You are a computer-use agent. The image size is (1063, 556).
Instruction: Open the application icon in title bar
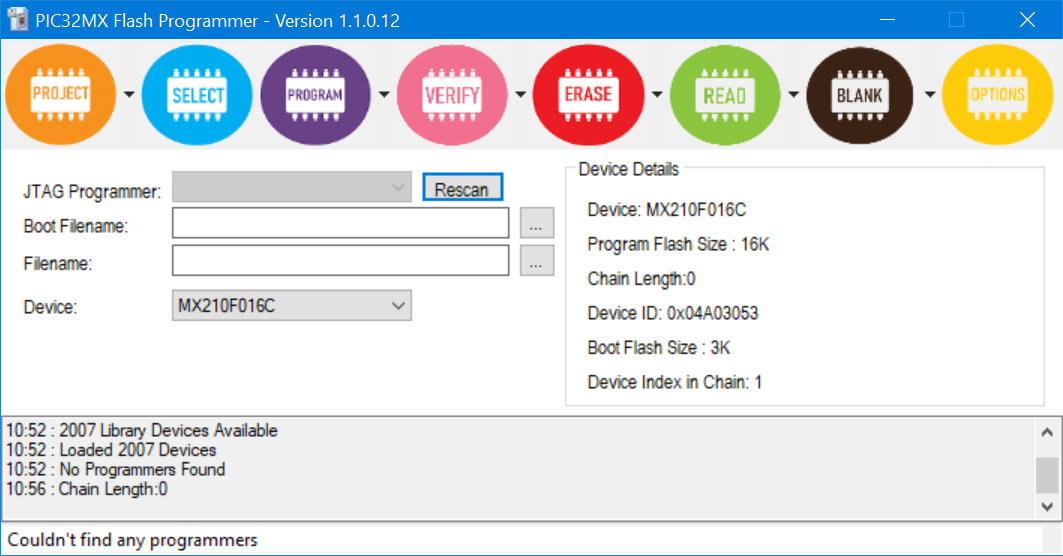pos(18,20)
